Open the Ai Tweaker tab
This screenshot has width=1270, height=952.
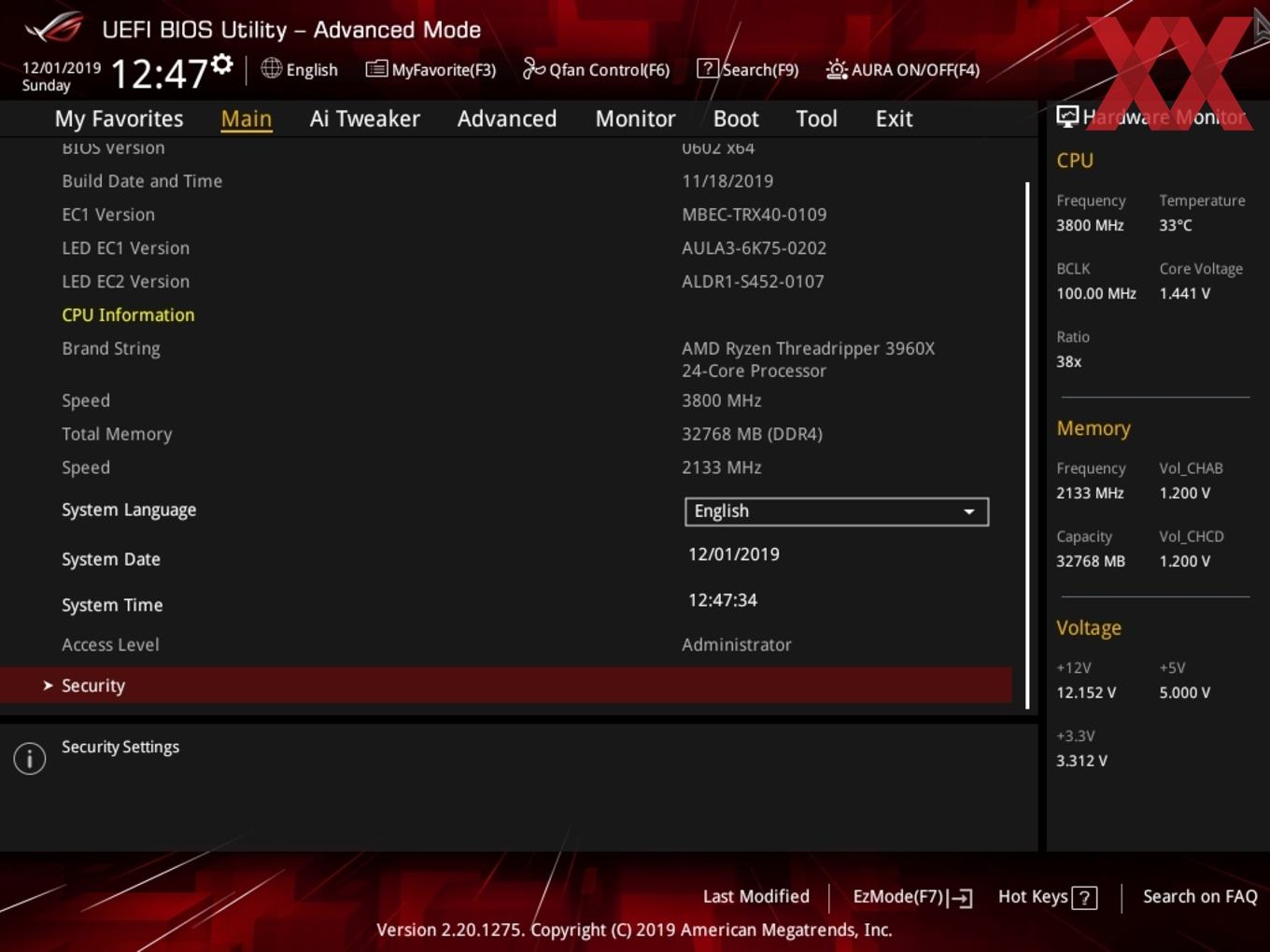[x=365, y=119]
